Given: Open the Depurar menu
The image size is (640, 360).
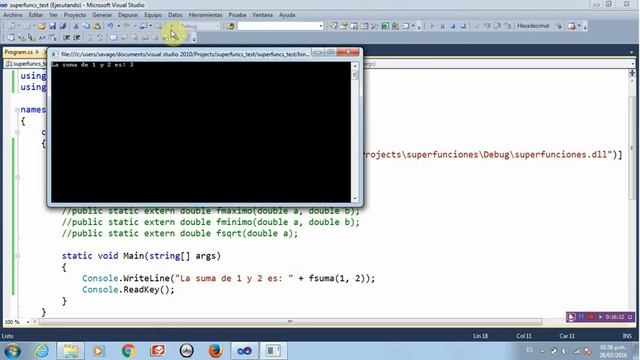Looking at the screenshot, I should click(x=128, y=15).
